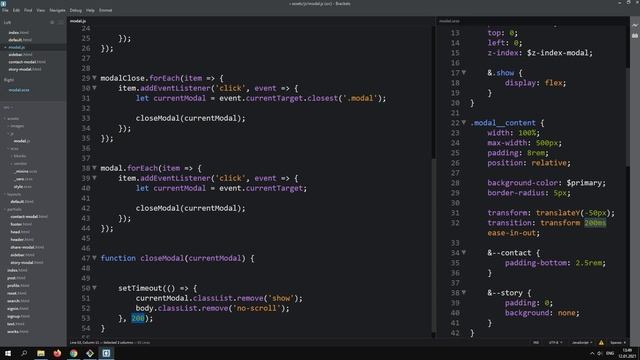Screen dimensions: 640x360
Task: Open File Explorer from the taskbar
Action: click(x=41, y=353)
